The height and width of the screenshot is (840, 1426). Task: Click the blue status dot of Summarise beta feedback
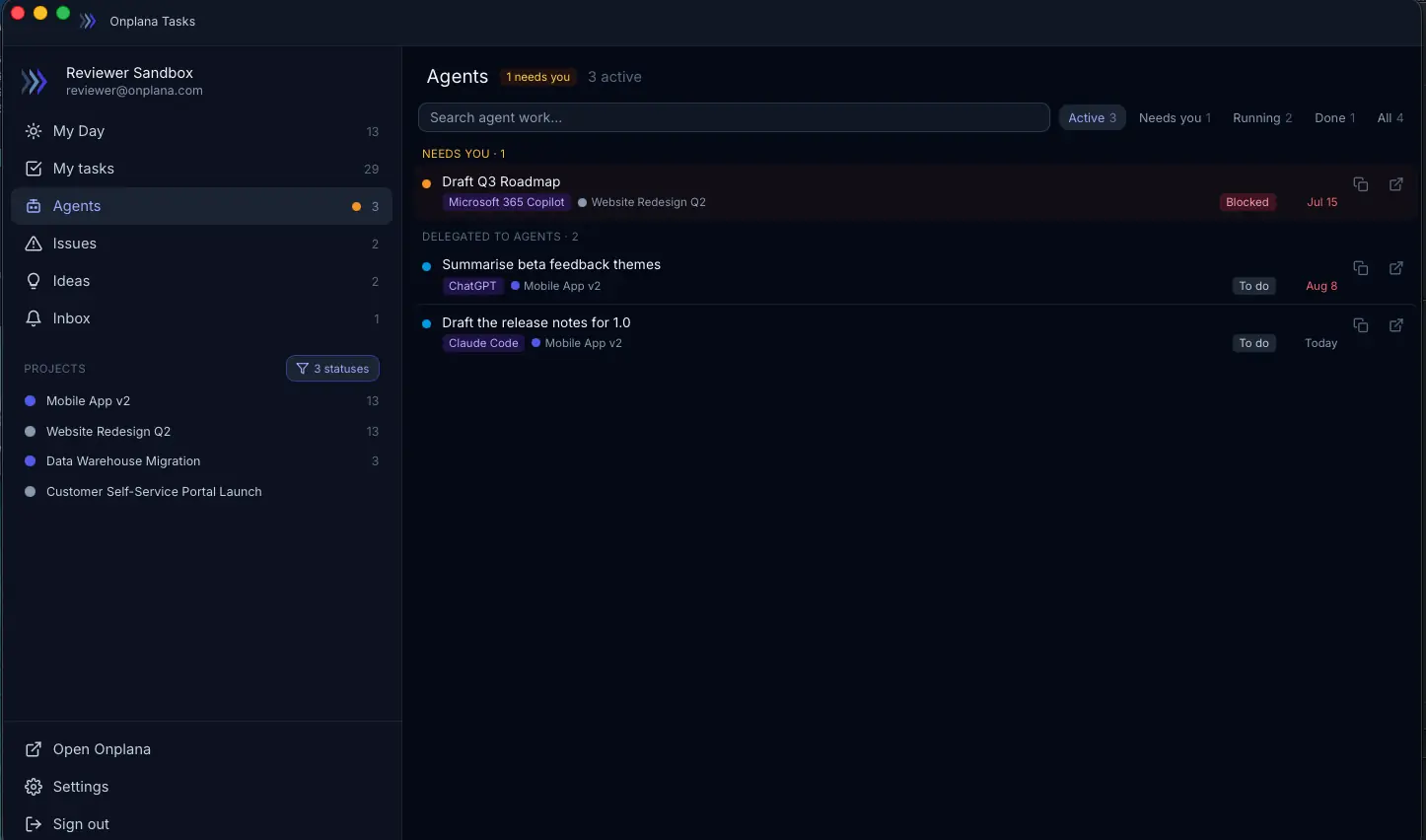[x=426, y=266]
